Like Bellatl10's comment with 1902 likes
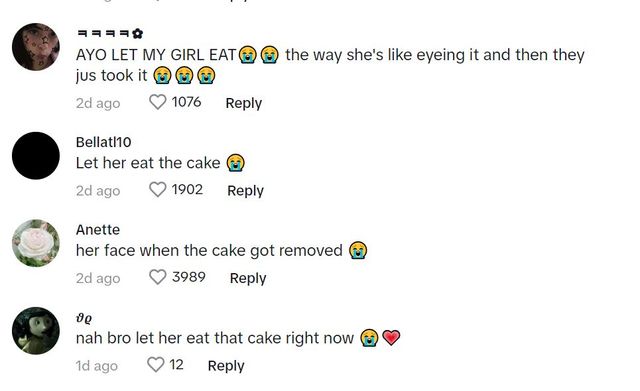Viewport: 640px width, 391px height. pyautogui.click(x=158, y=190)
